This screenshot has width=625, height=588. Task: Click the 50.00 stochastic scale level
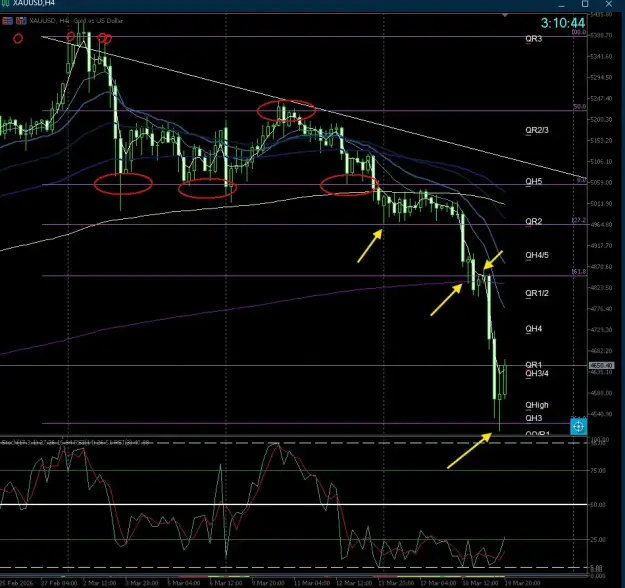(598, 505)
